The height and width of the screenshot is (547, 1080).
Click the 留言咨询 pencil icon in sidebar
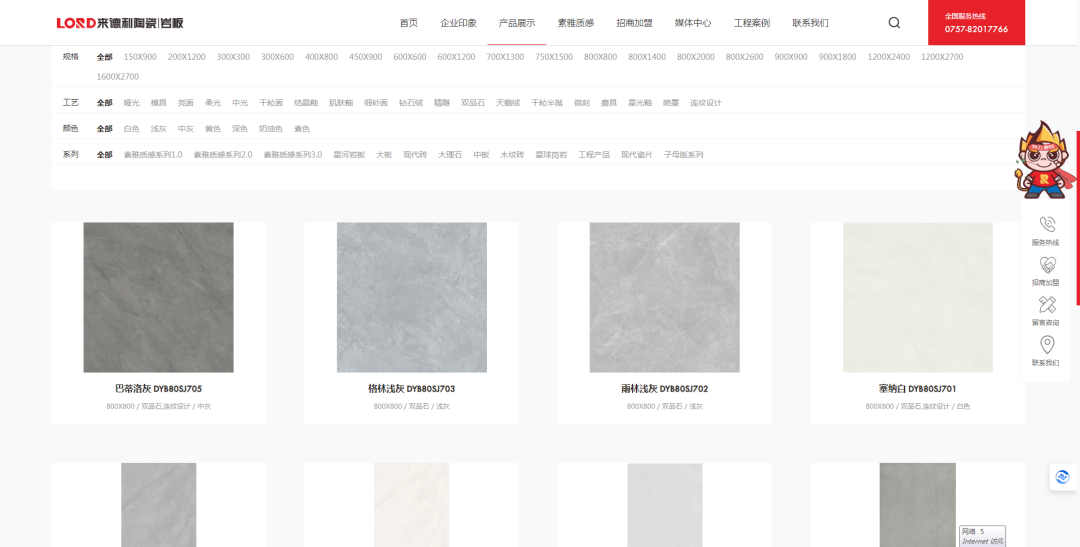tap(1046, 305)
